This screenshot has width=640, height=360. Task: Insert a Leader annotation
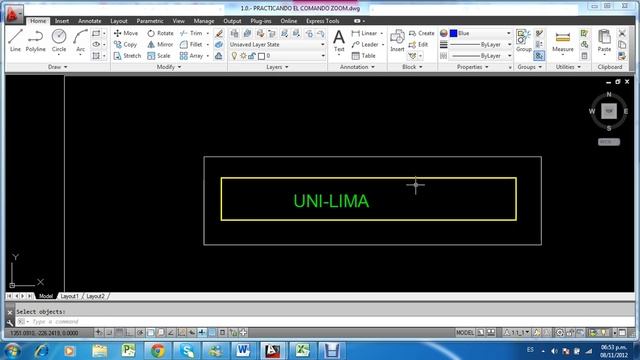coord(365,44)
